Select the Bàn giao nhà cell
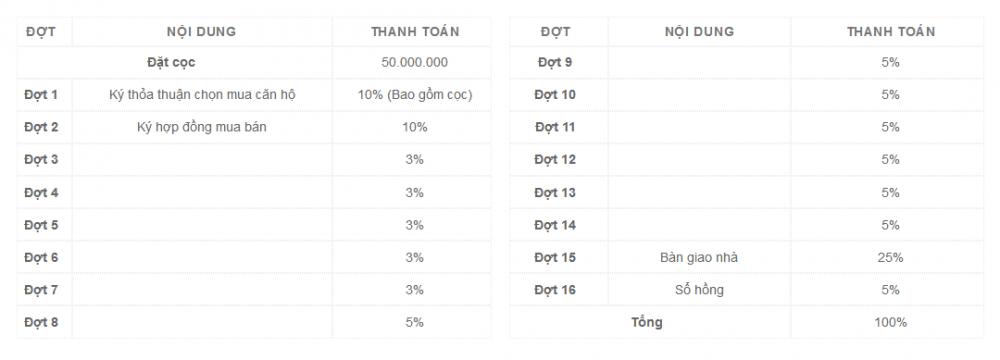 pyautogui.click(x=699, y=258)
